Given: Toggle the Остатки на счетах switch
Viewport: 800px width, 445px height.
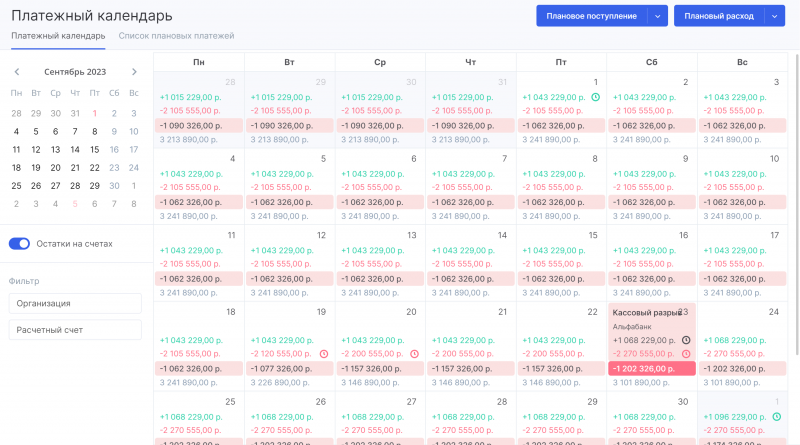Looking at the screenshot, I should coord(19,244).
